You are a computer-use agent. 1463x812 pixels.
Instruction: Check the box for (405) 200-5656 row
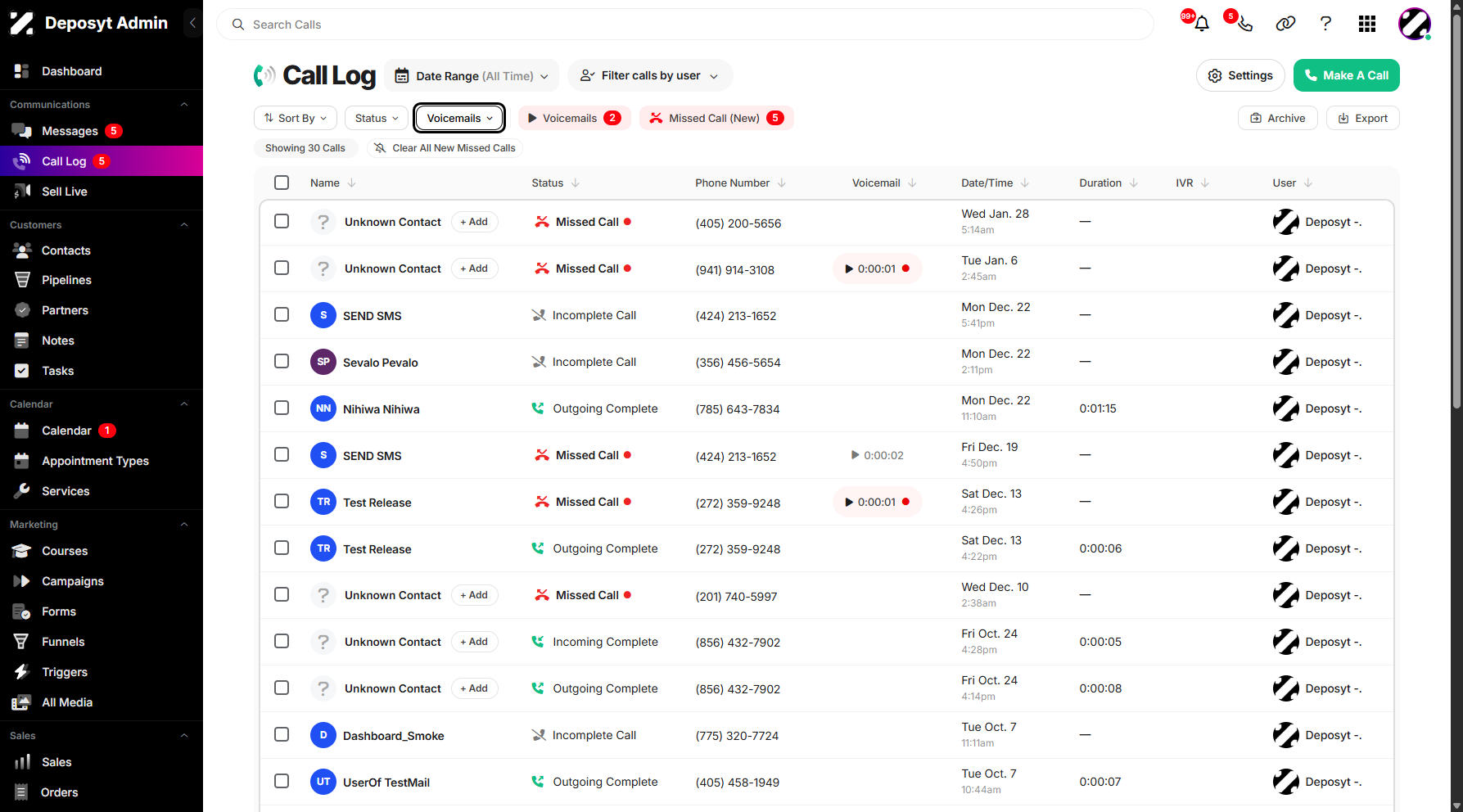[282, 221]
